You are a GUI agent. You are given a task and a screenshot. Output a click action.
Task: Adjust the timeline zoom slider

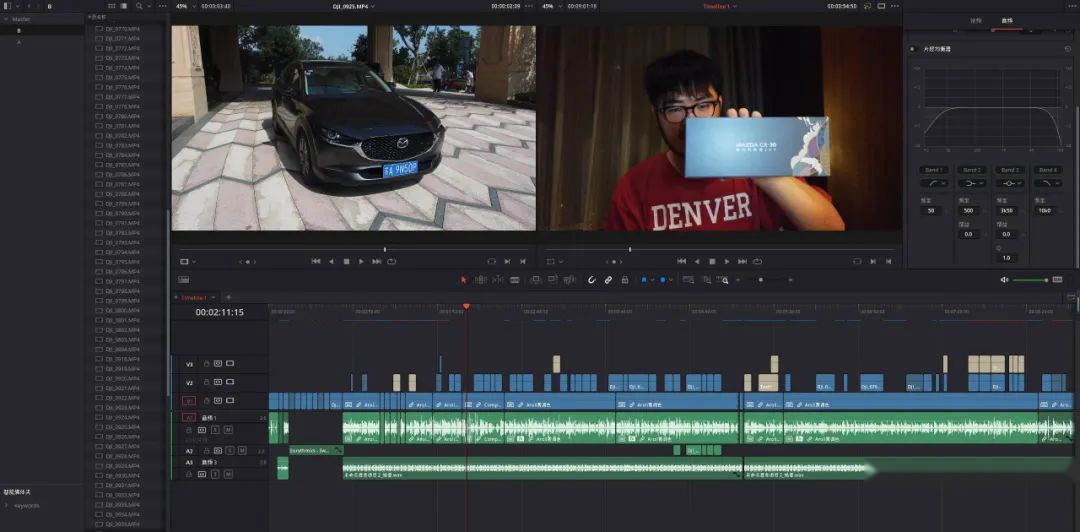pyautogui.click(x=760, y=280)
